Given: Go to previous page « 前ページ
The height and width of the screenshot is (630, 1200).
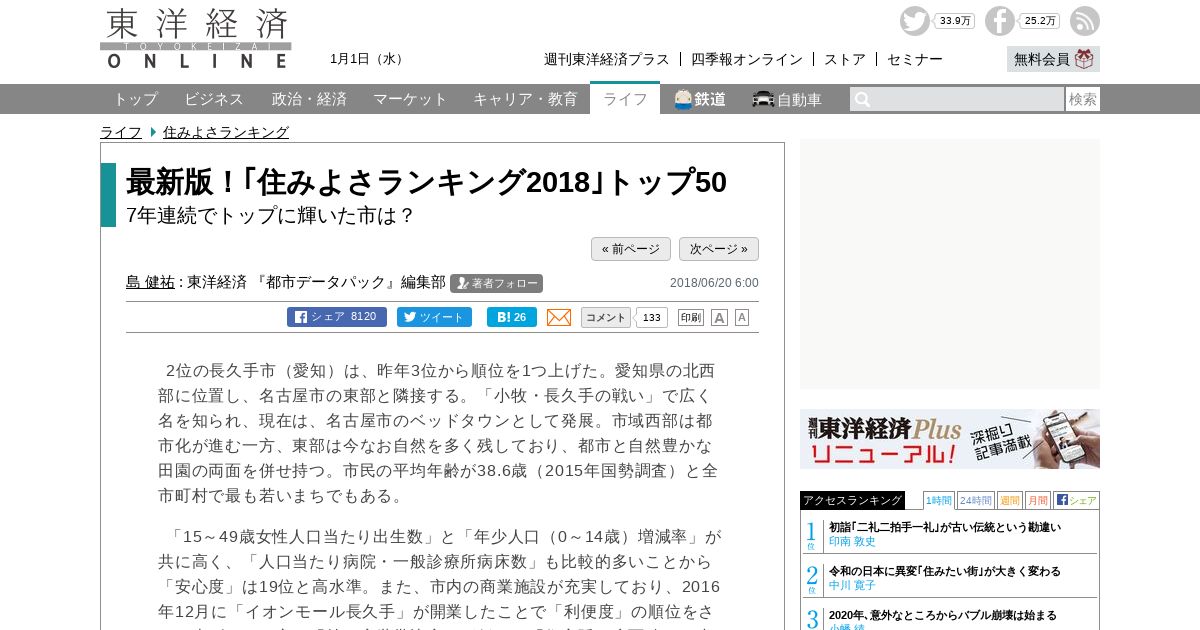Looking at the screenshot, I should click(x=631, y=249).
